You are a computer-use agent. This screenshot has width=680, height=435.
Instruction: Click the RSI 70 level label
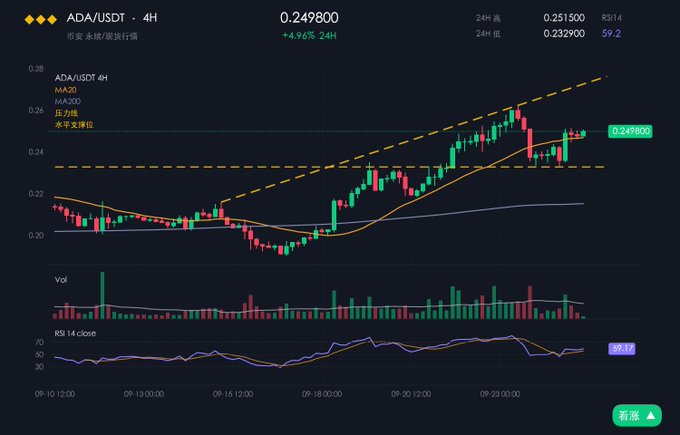[39, 343]
